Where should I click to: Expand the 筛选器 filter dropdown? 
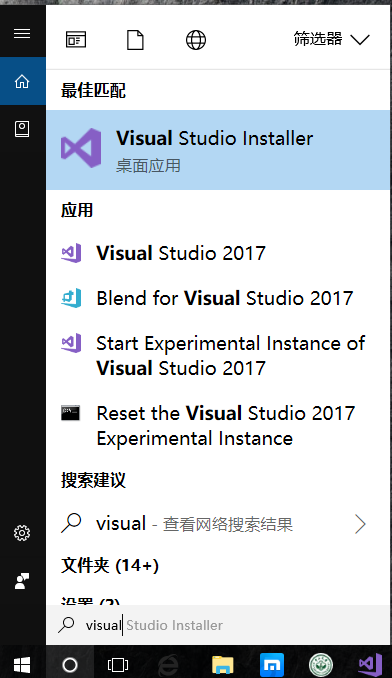pos(331,39)
